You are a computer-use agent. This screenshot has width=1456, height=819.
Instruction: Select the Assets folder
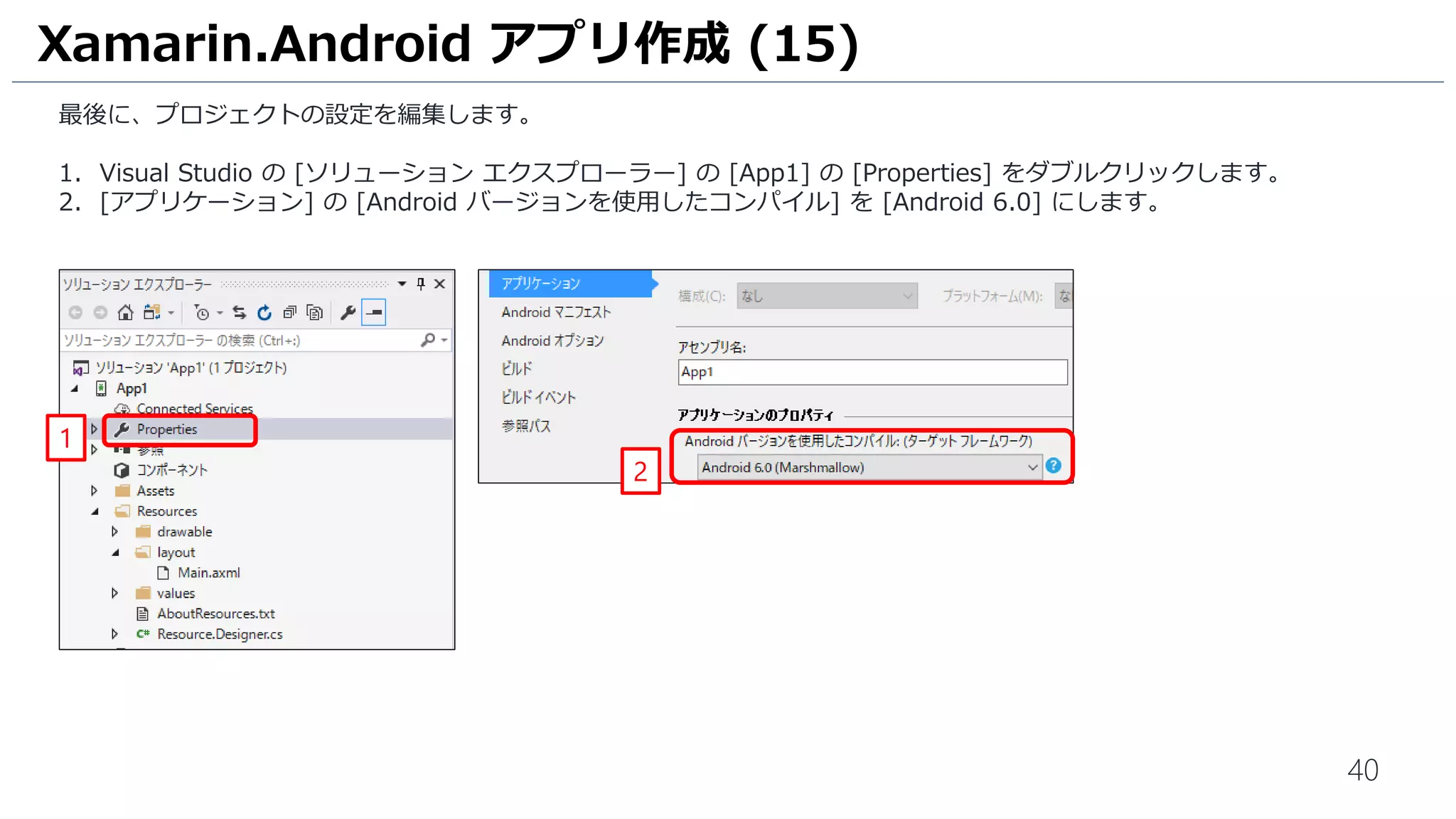coord(155,491)
